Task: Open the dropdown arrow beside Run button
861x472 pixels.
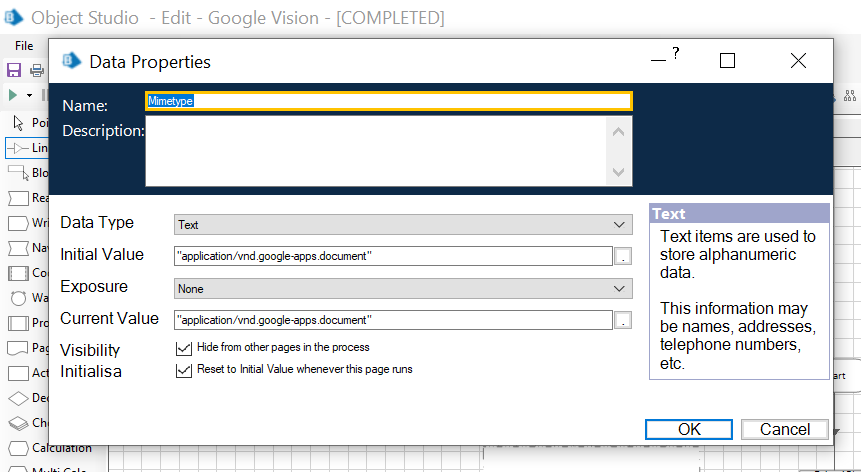Action: point(29,95)
